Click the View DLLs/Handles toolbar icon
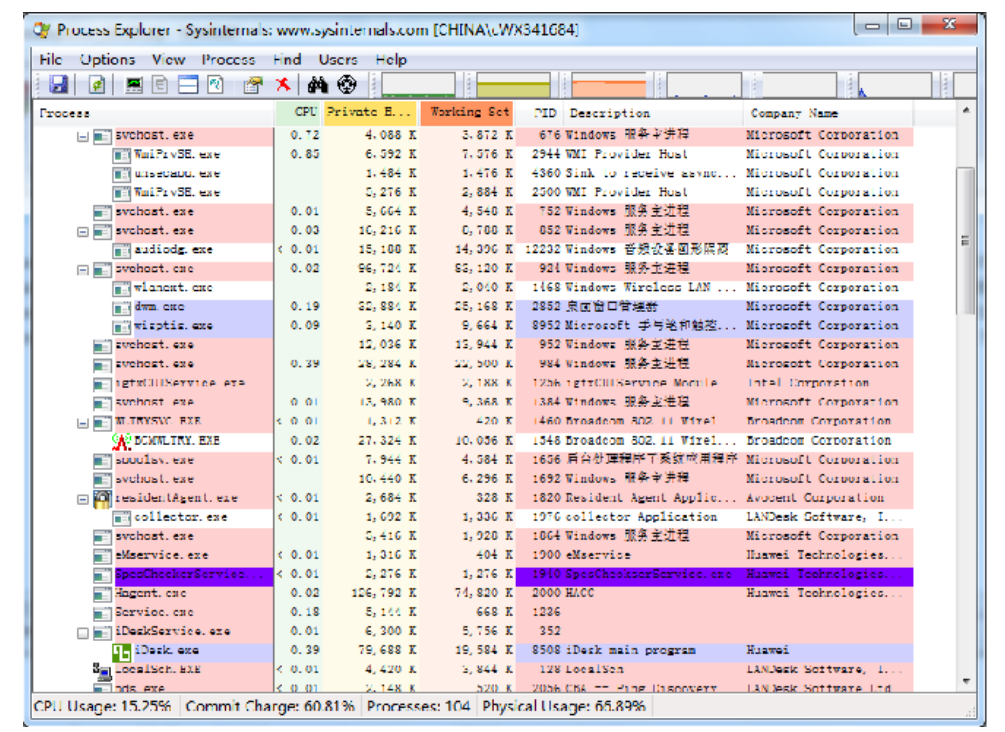Image resolution: width=1005 pixels, height=732 pixels. point(215,85)
